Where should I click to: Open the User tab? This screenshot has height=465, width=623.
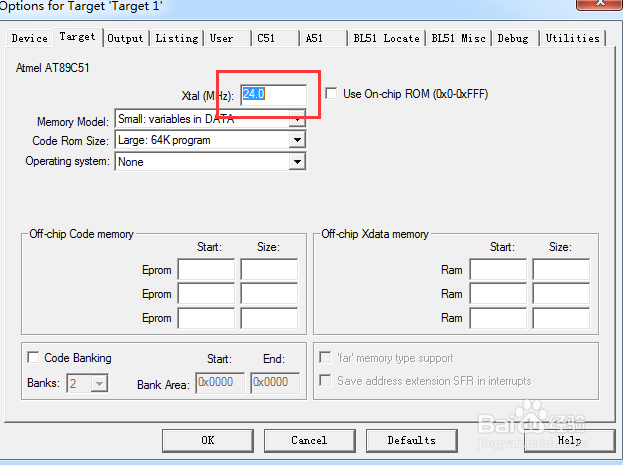(228, 39)
